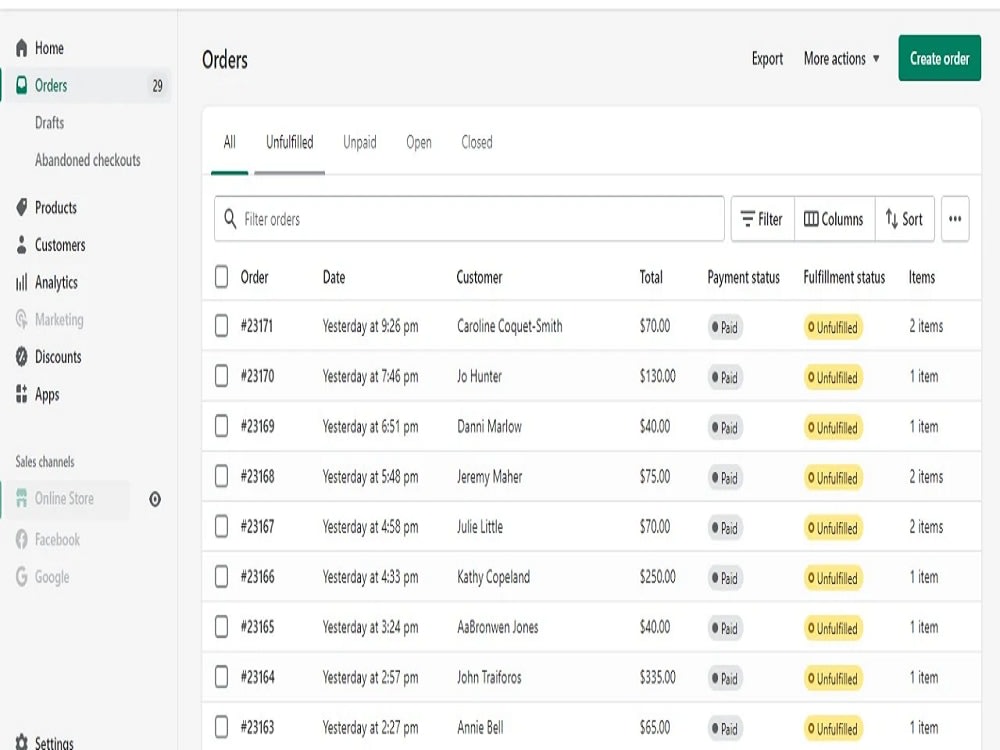The height and width of the screenshot is (750, 1000).
Task: Click customer name Caroline Coquet-Smith
Action: coord(510,326)
